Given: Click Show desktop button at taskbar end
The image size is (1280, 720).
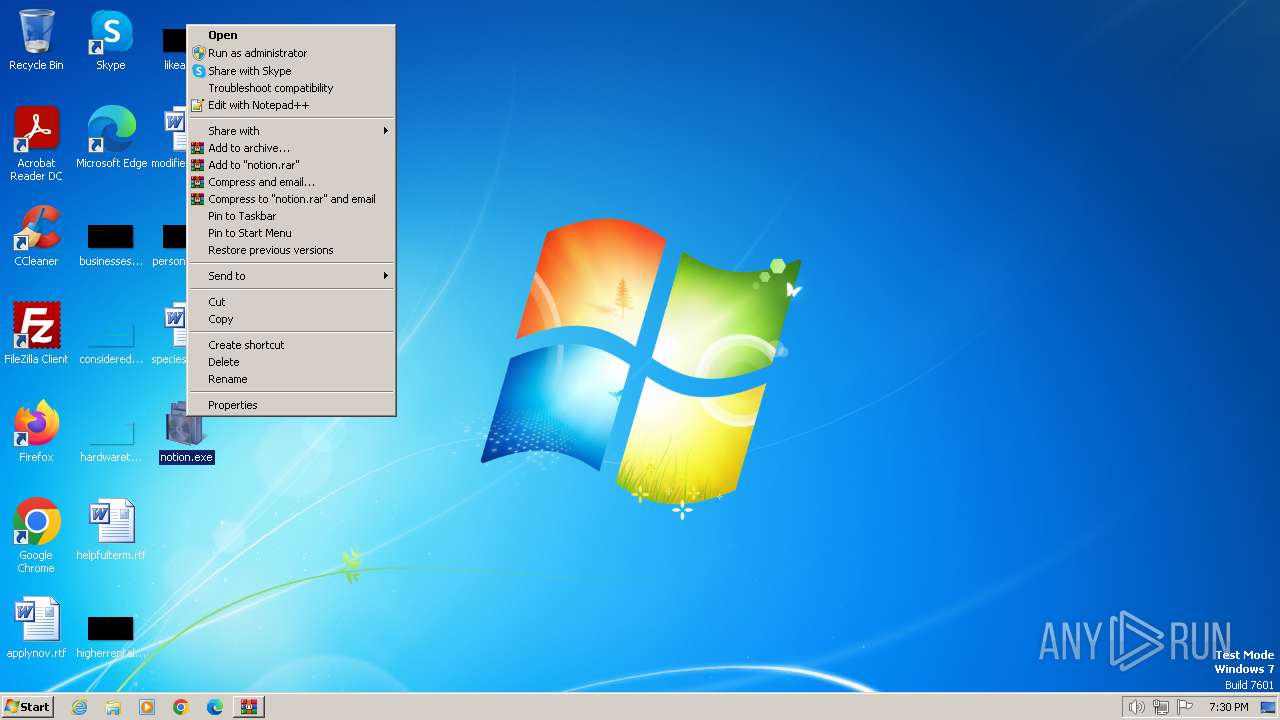Looking at the screenshot, I should pyautogui.click(x=1269, y=707).
